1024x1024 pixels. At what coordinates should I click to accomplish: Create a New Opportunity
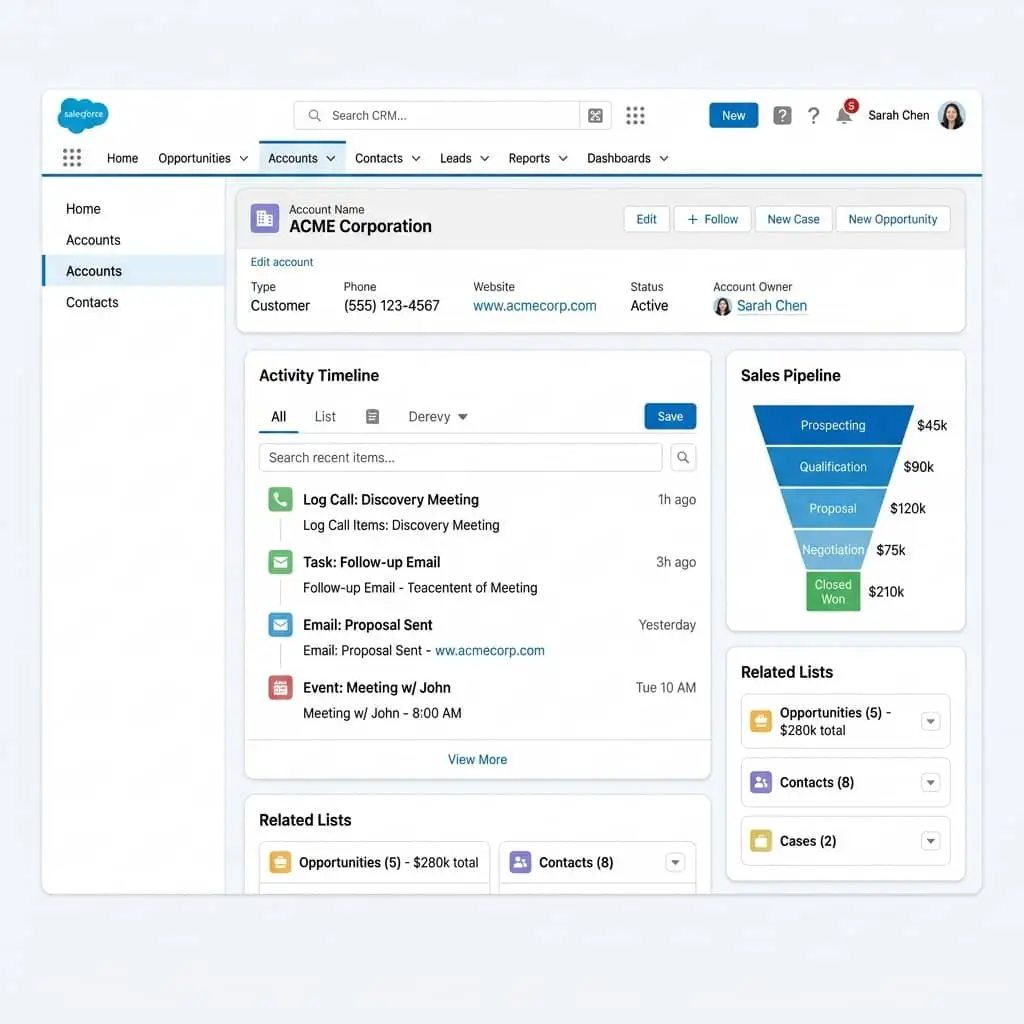click(892, 219)
